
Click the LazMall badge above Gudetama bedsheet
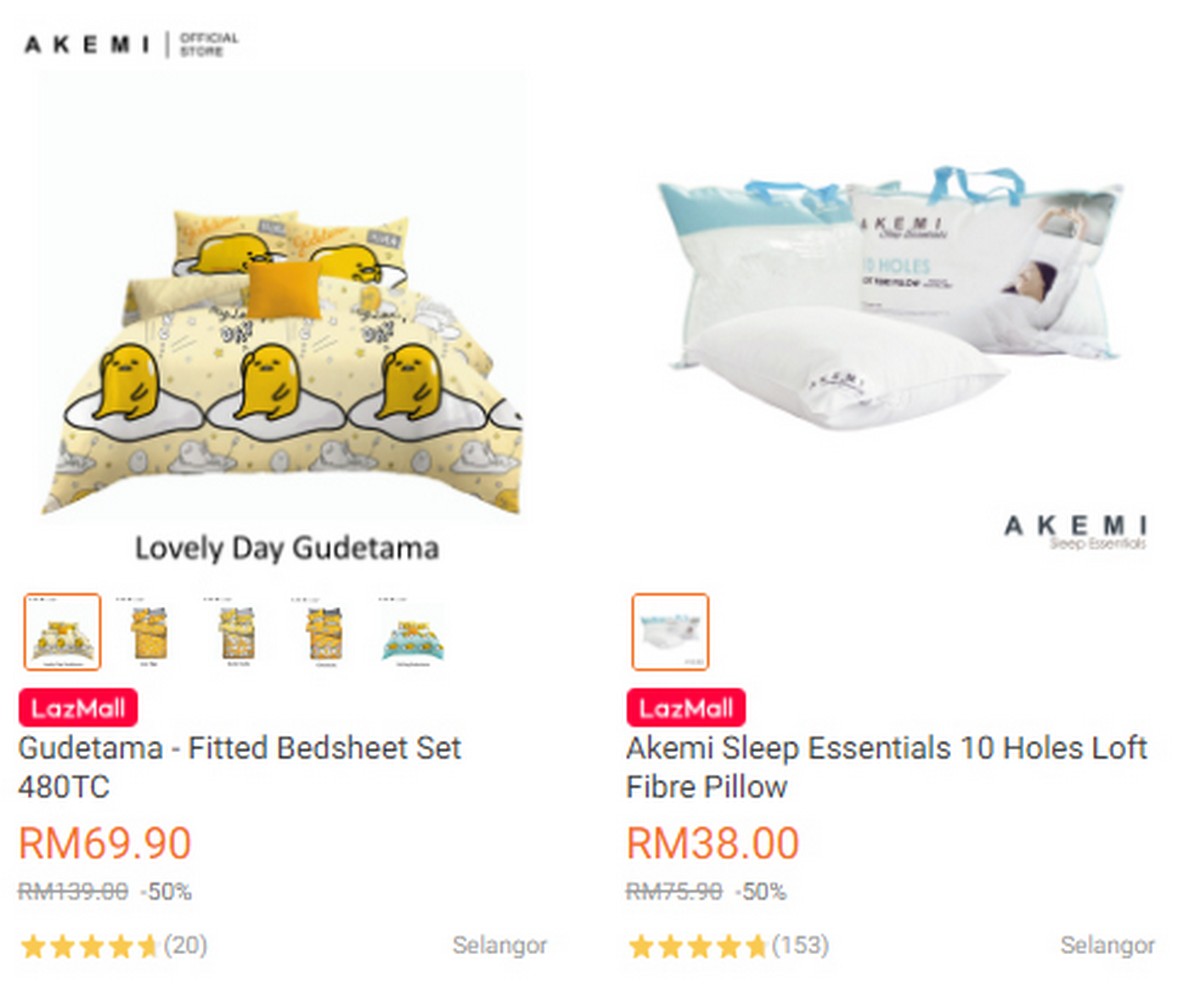click(x=78, y=708)
